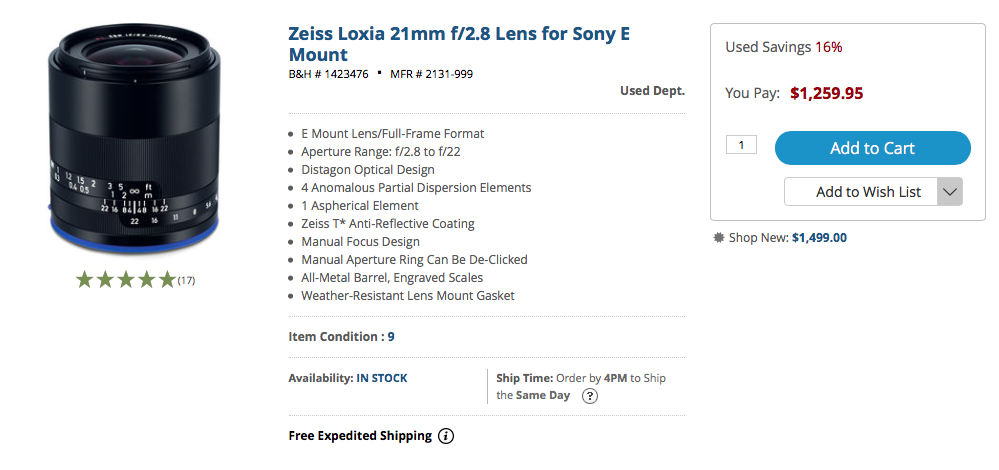Click the Add to Wish List button
The image size is (999, 470).
click(x=861, y=192)
